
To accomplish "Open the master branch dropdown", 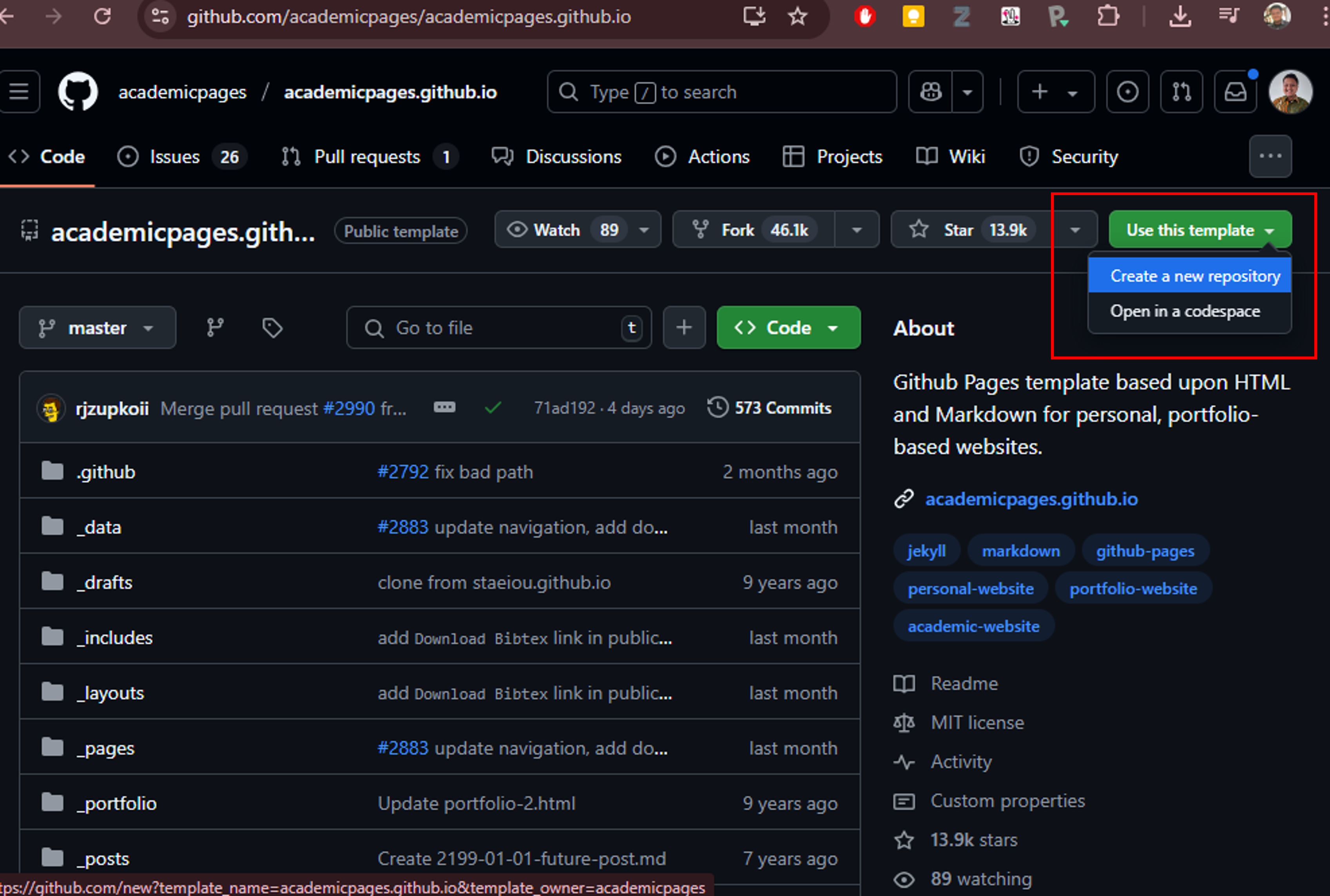I will 97,328.
